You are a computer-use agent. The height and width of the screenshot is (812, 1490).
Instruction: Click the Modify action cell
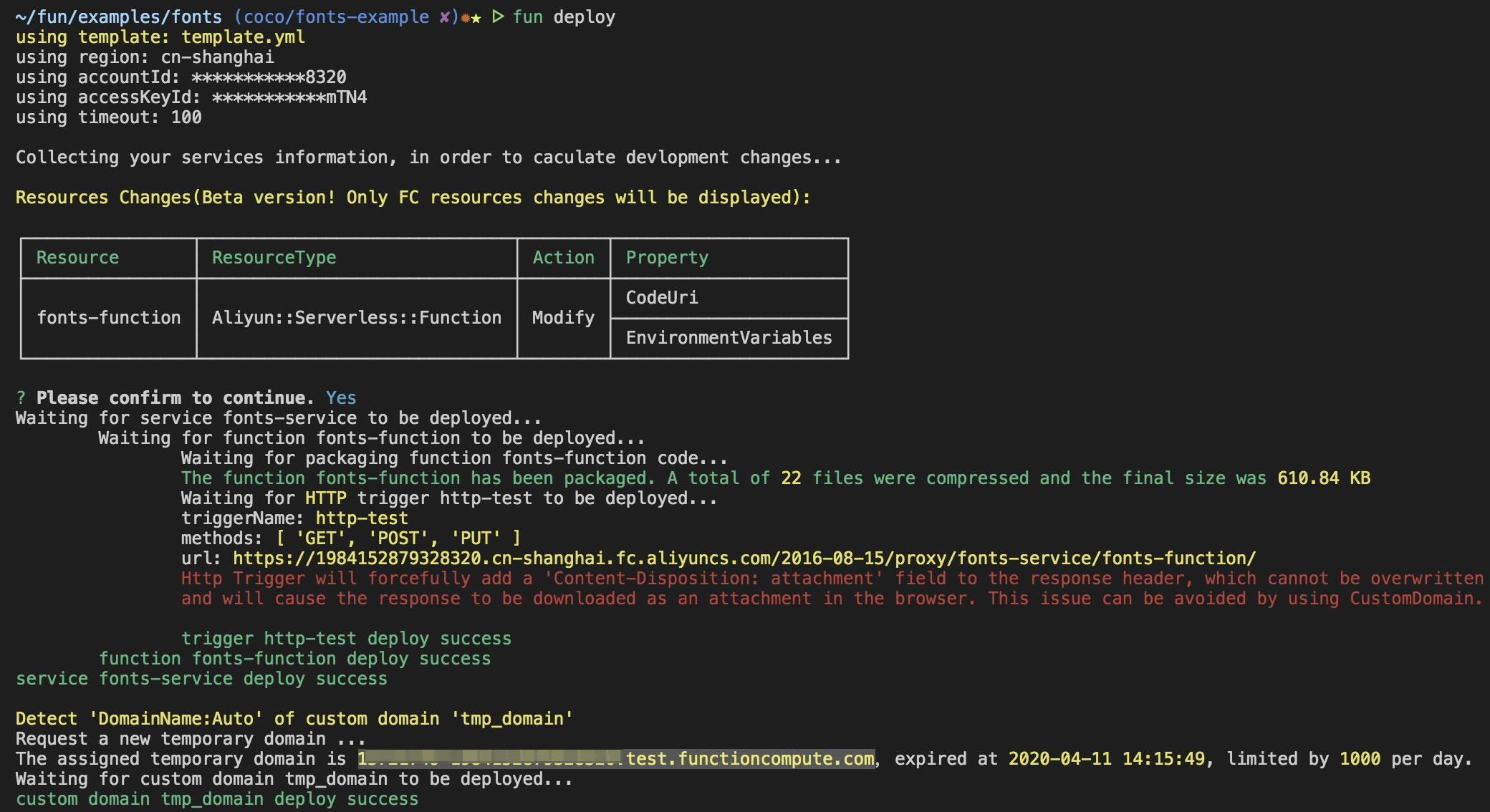[563, 318]
